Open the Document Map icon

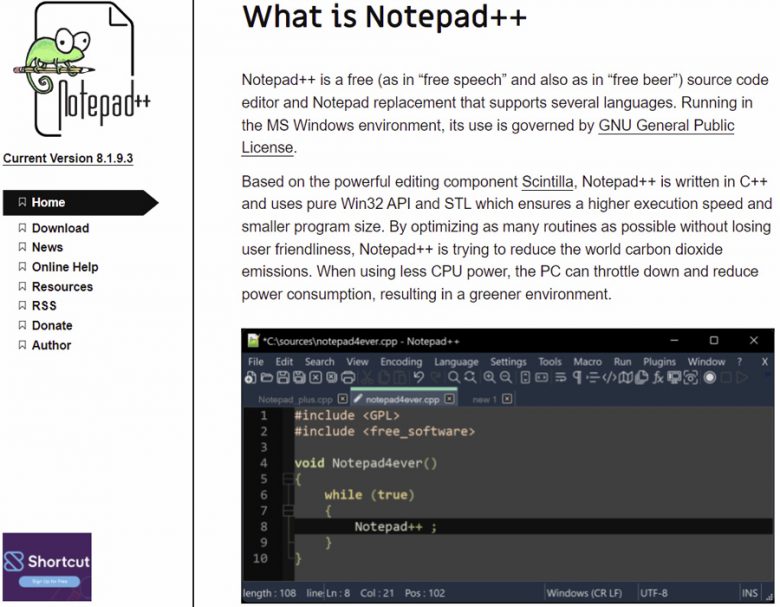click(x=626, y=377)
